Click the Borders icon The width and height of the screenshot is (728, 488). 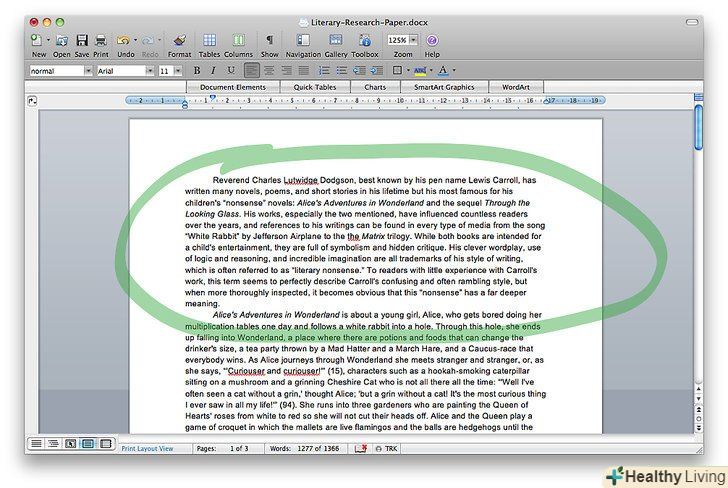397,71
